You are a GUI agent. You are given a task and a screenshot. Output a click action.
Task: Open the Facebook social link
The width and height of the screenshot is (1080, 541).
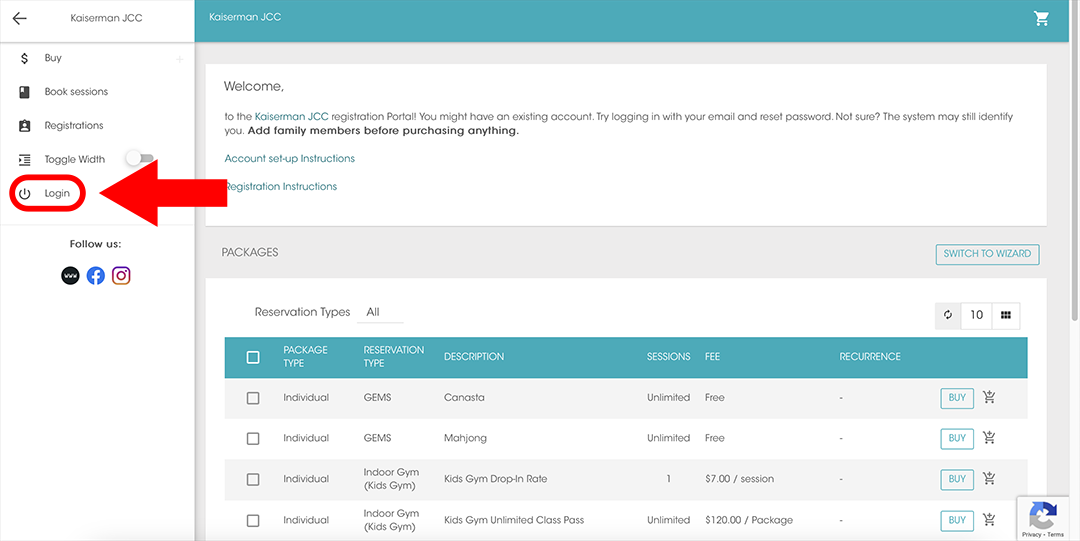96,276
